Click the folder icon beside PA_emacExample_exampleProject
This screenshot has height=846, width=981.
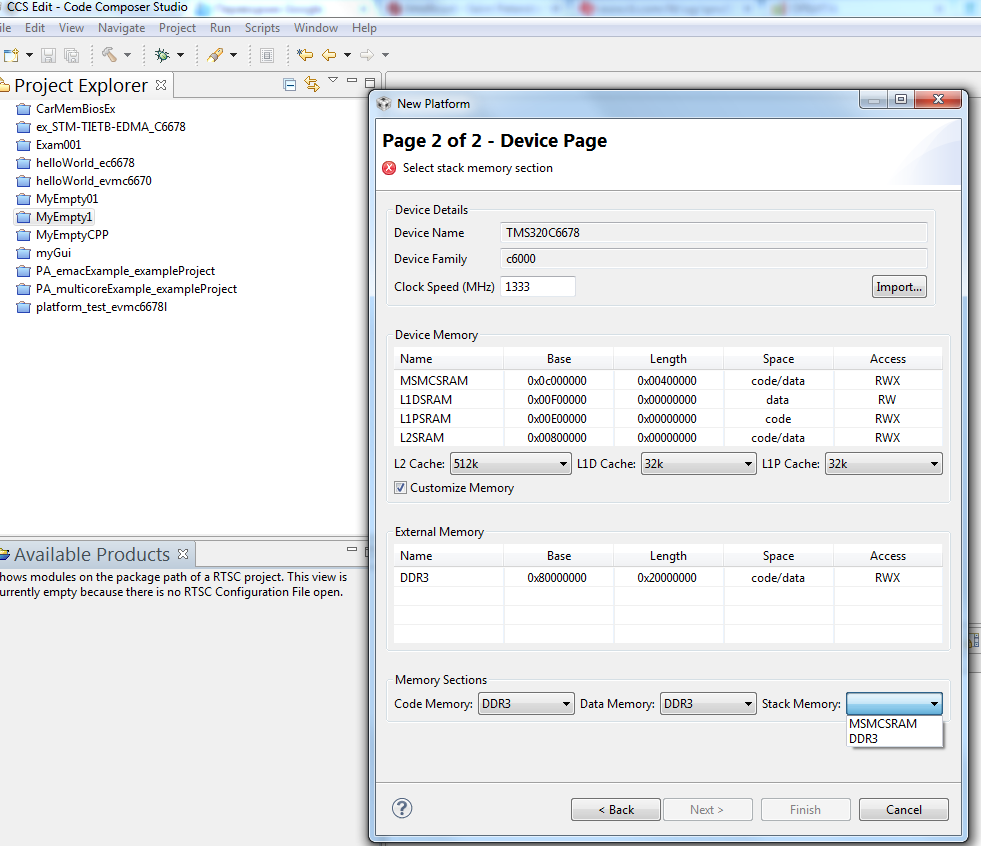[x=24, y=272]
